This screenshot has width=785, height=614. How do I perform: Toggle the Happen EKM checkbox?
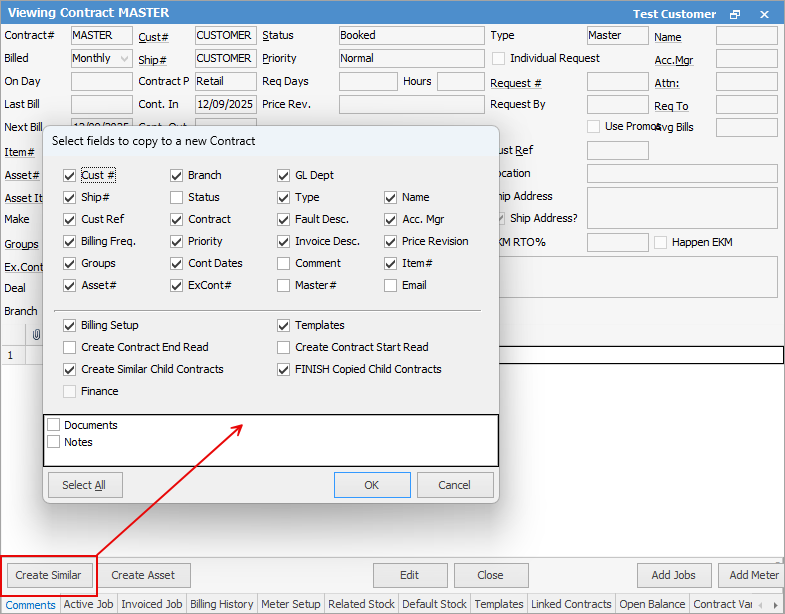click(660, 242)
